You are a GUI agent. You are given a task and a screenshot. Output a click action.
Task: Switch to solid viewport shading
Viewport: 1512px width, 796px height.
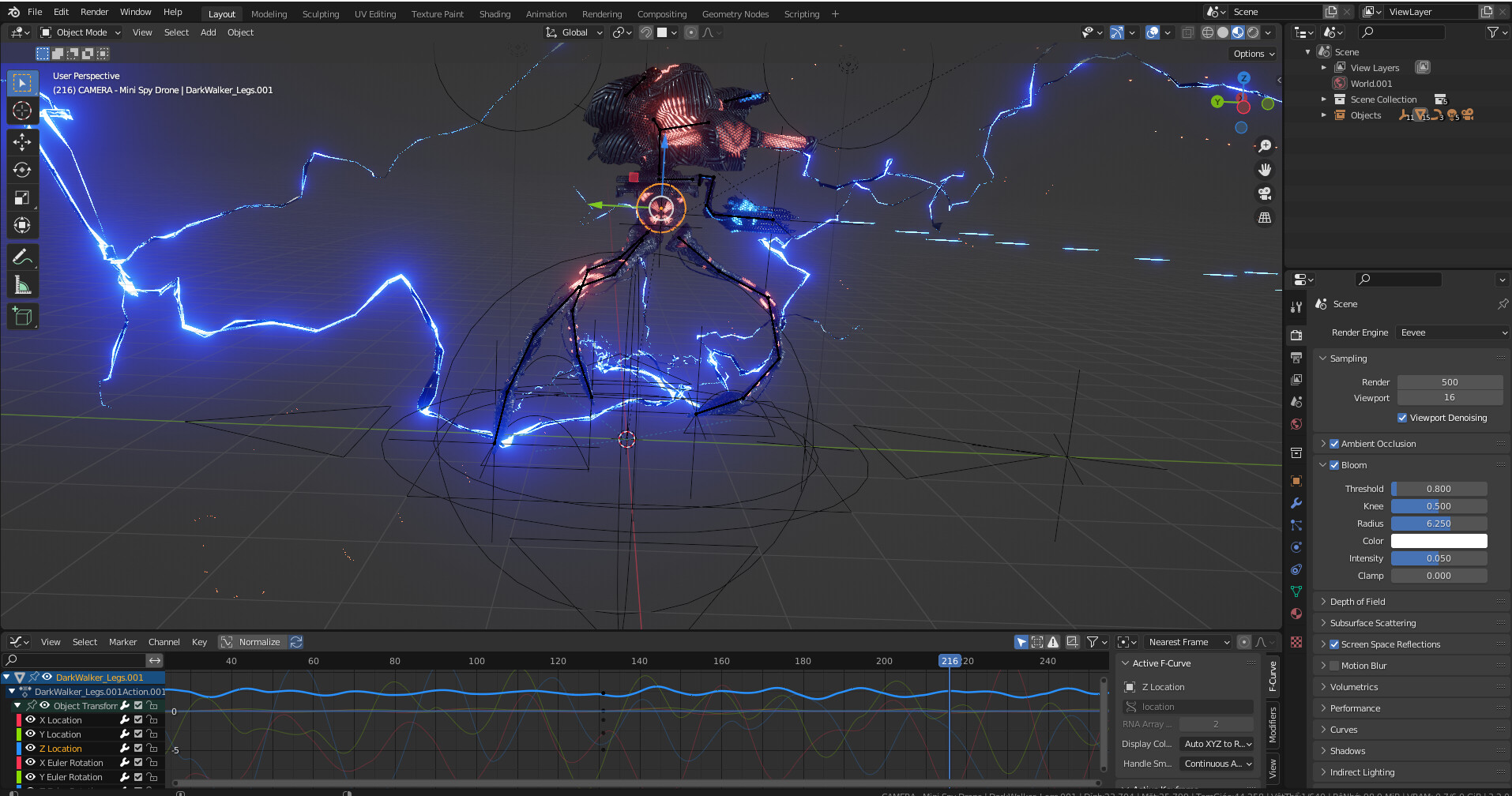click(x=1223, y=32)
